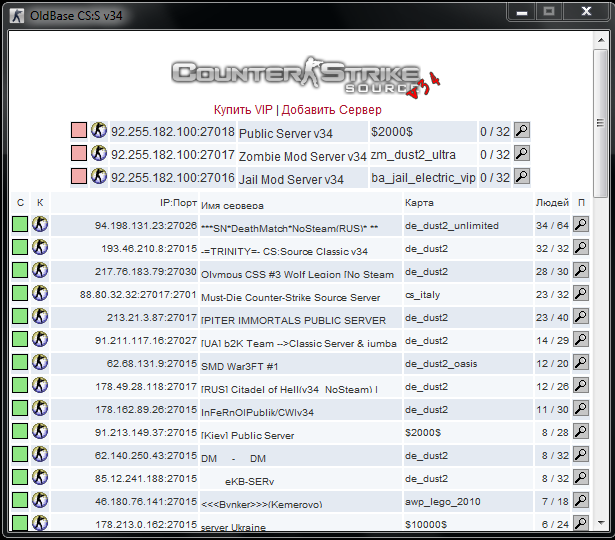This screenshot has width=615, height=540.
Task: Sort by the IP:Порт column header
Action: point(178,203)
